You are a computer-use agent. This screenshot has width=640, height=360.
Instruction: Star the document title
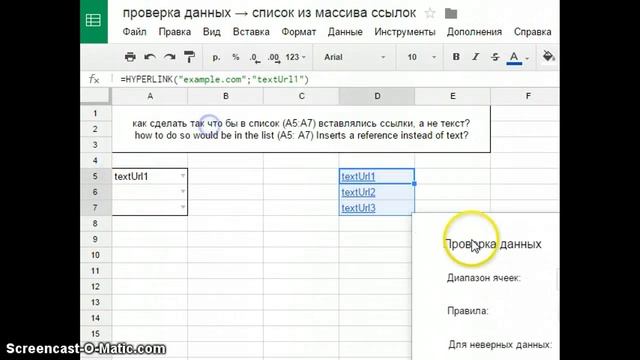point(430,13)
